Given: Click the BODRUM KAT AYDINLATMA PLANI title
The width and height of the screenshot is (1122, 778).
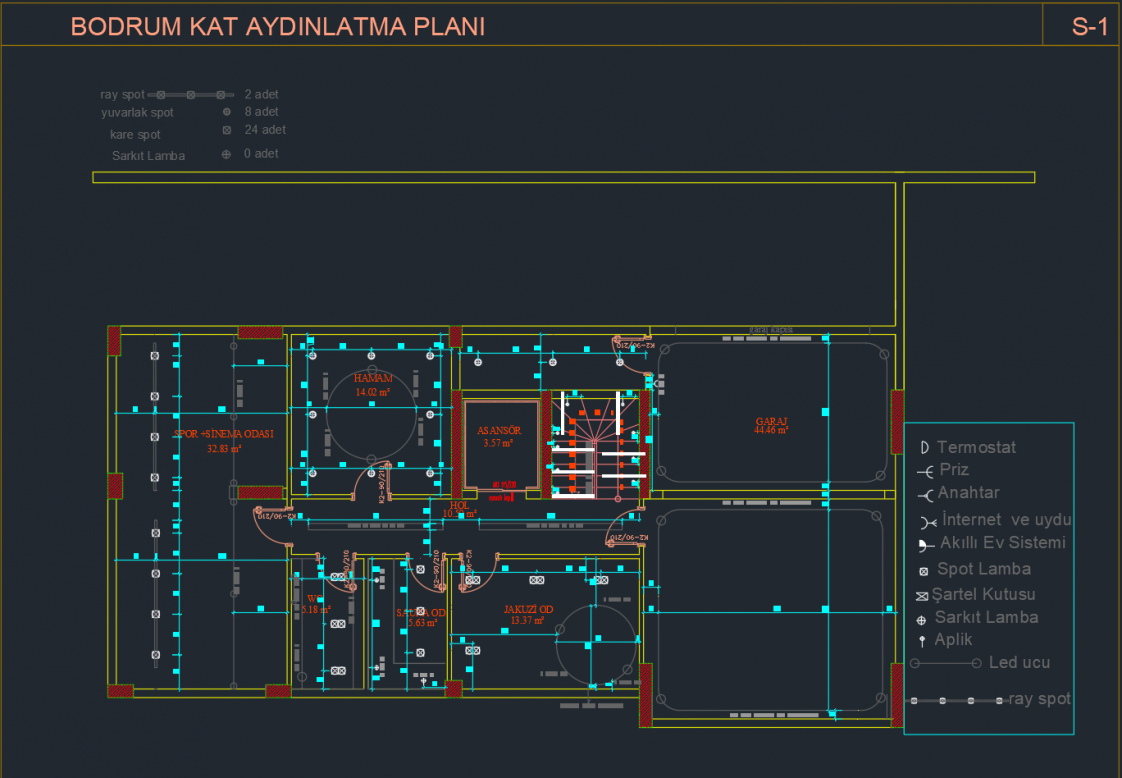Looking at the screenshot, I should coord(278,27).
